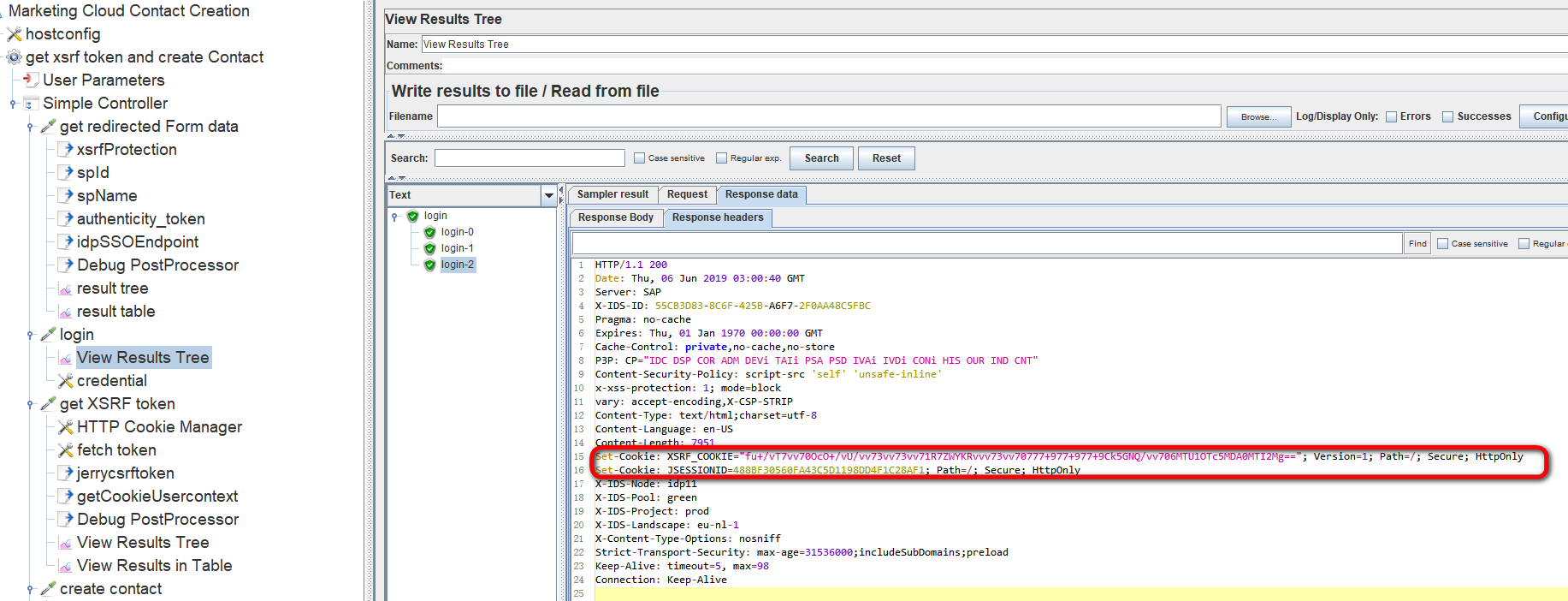Collapse the Simple Controller node
The image size is (1568, 601).
click(x=13, y=104)
